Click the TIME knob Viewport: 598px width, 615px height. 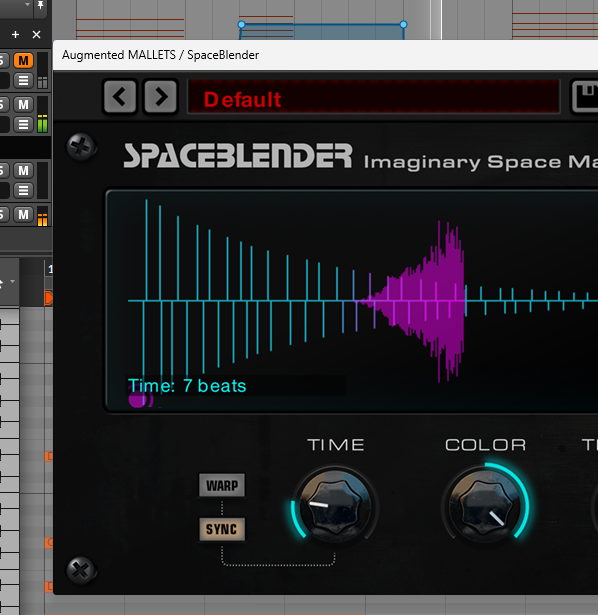(336, 506)
